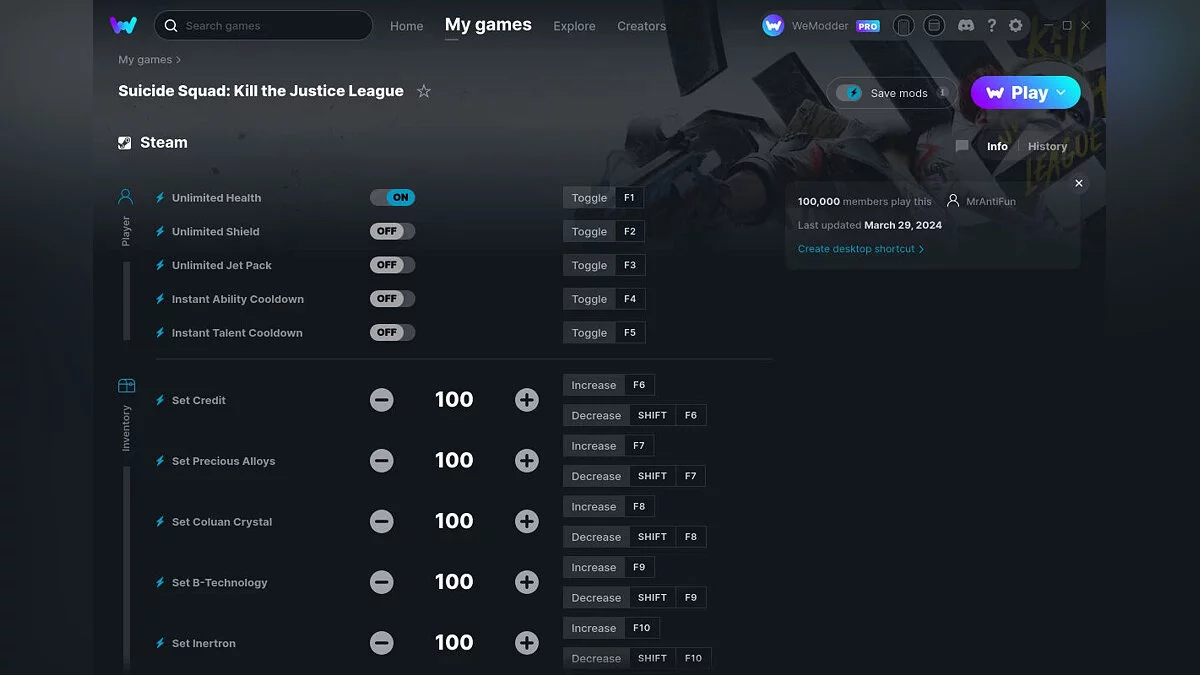
Task: Decrease Set Credit with minus icon
Action: (381, 400)
